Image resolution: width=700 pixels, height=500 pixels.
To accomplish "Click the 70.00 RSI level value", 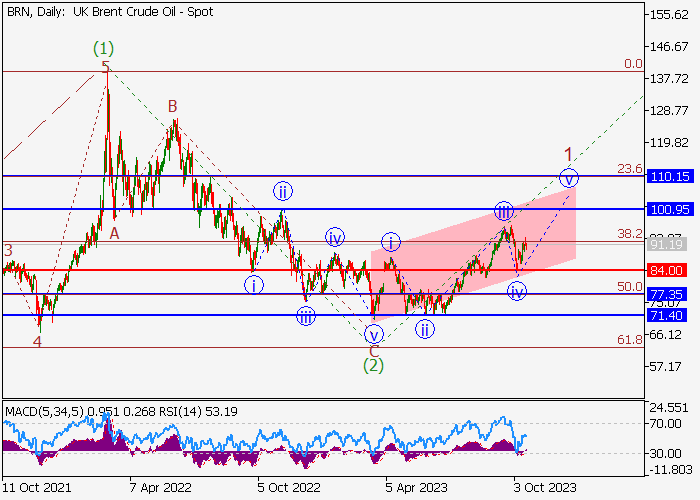I will tap(666, 423).
